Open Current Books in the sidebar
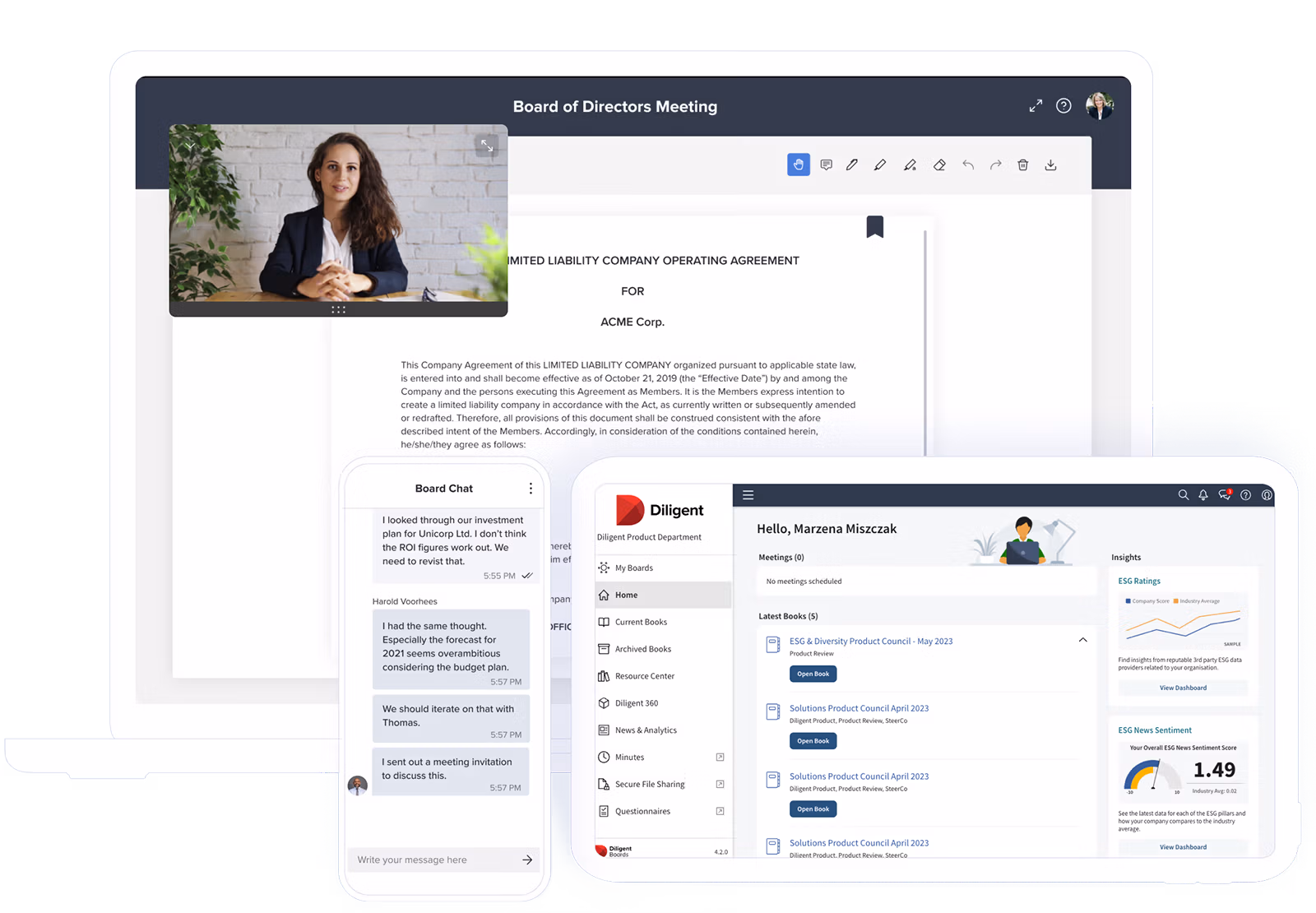 663,622
